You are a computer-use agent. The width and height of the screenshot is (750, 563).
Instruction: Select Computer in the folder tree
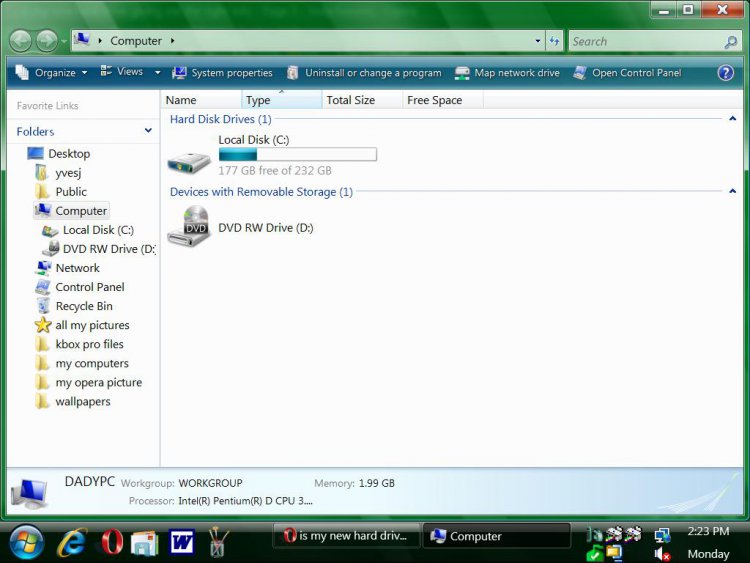(71, 210)
